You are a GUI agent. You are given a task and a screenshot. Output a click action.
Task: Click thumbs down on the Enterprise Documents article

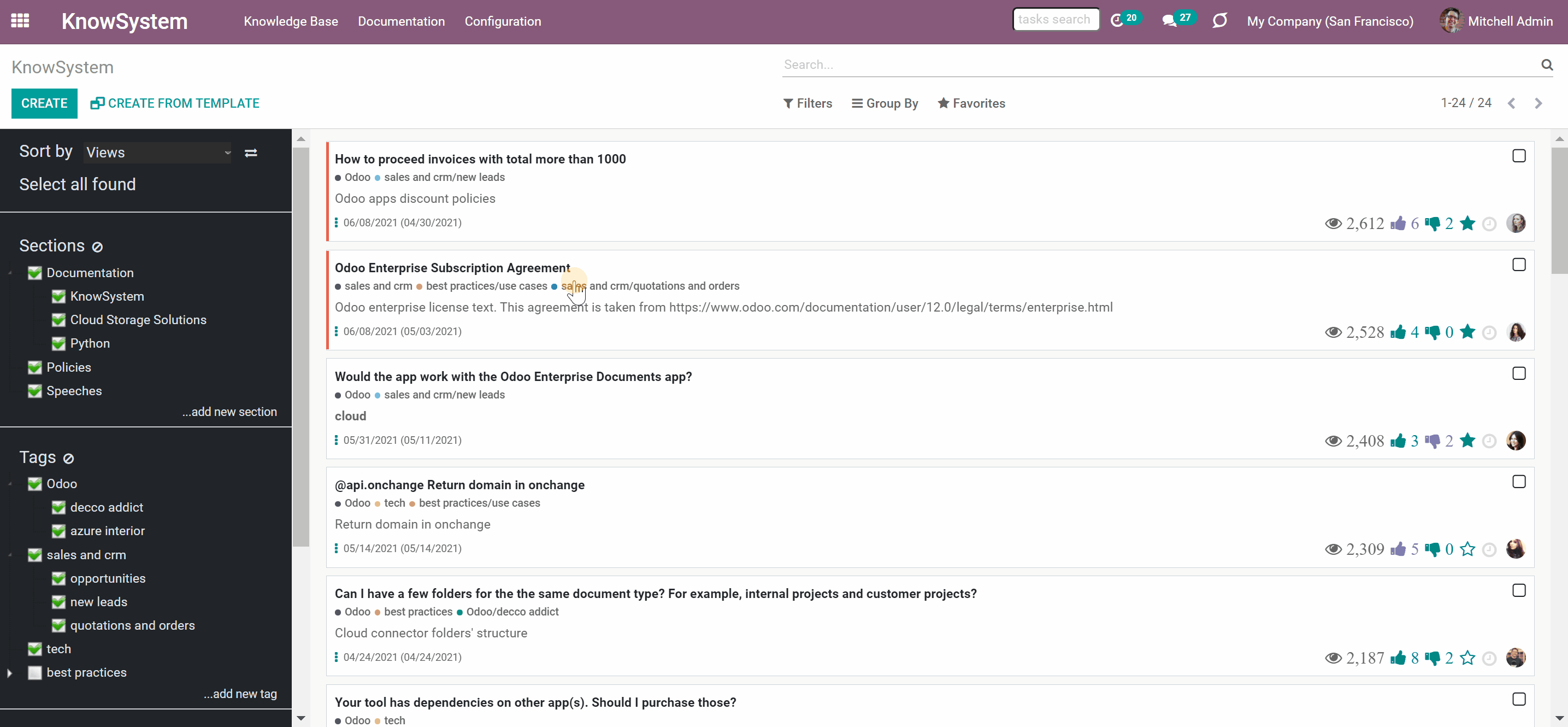click(x=1433, y=441)
